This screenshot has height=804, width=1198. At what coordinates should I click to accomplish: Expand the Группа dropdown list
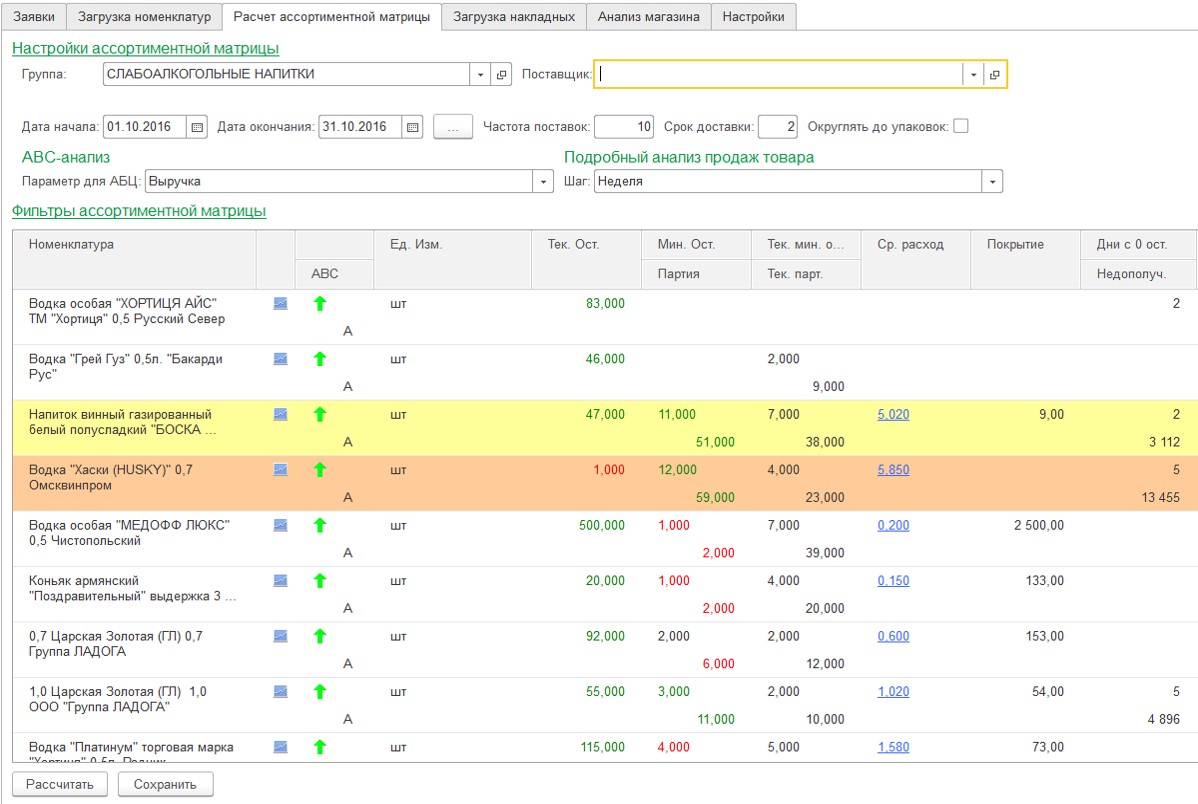click(x=480, y=75)
